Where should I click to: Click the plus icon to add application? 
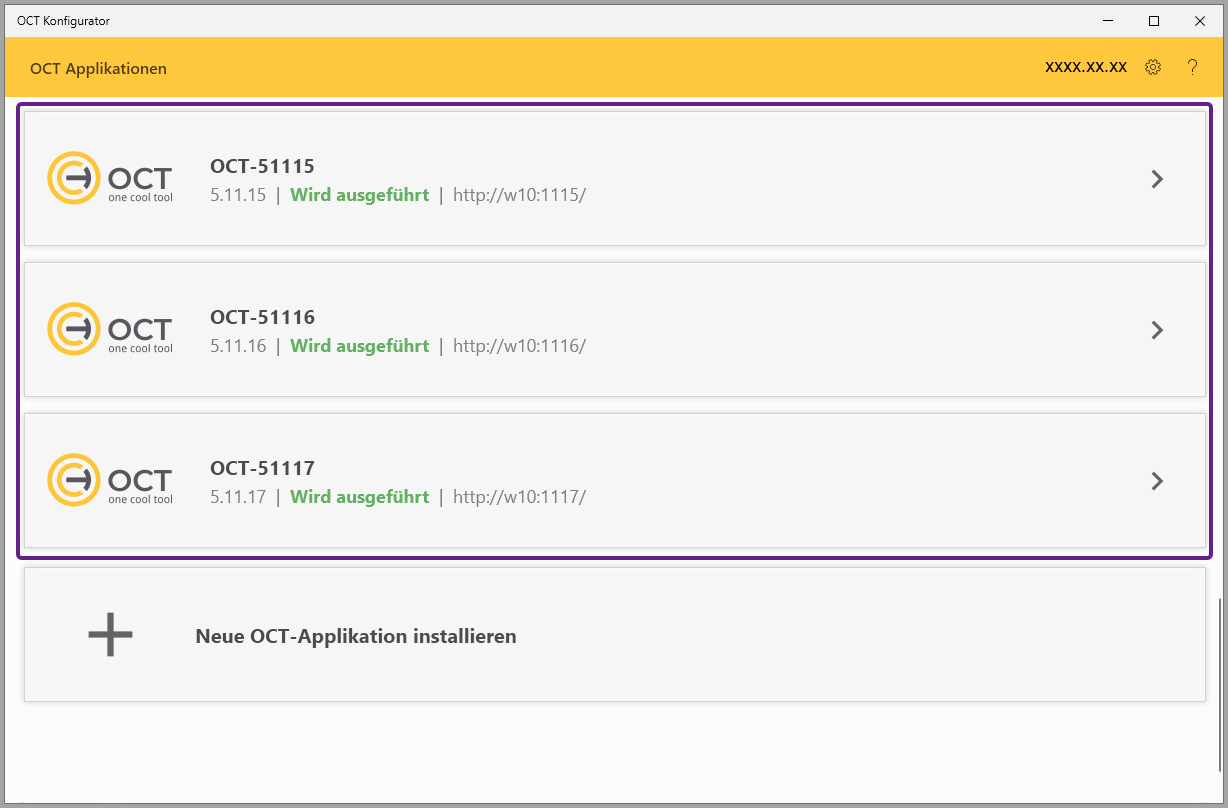click(x=110, y=635)
